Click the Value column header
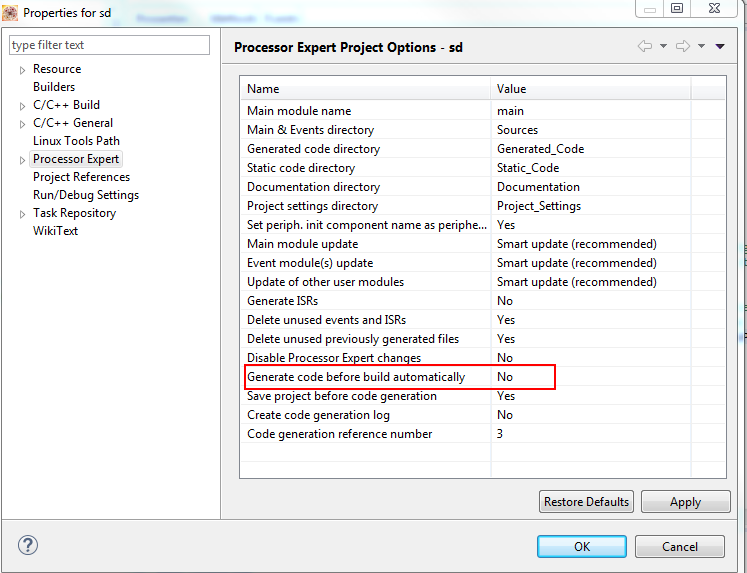The image size is (747, 573). [591, 89]
